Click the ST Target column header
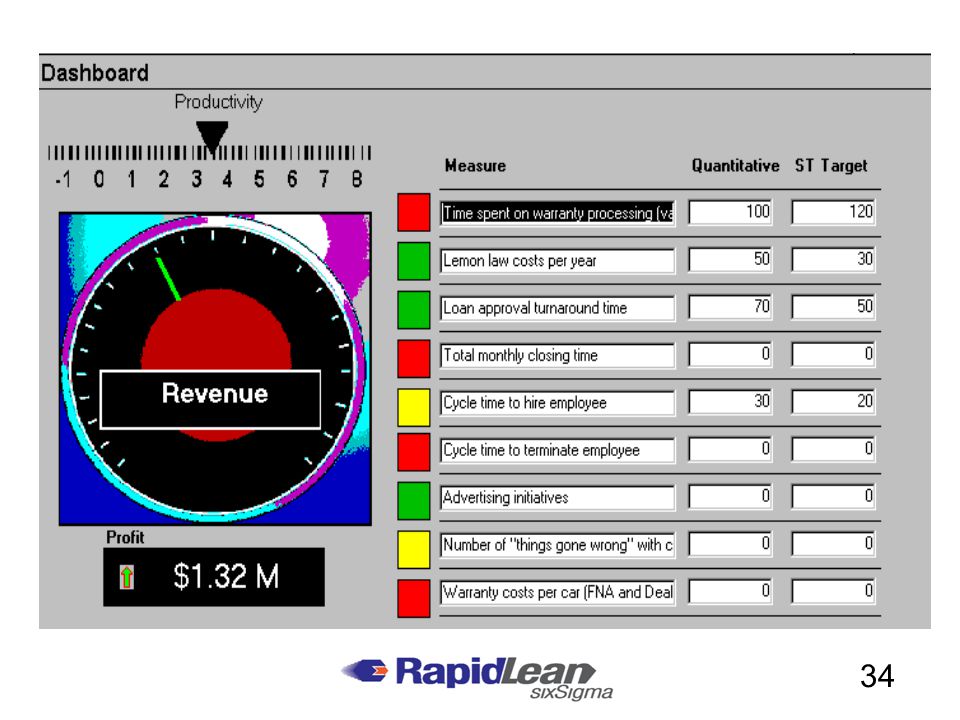960x720 pixels. 831,167
